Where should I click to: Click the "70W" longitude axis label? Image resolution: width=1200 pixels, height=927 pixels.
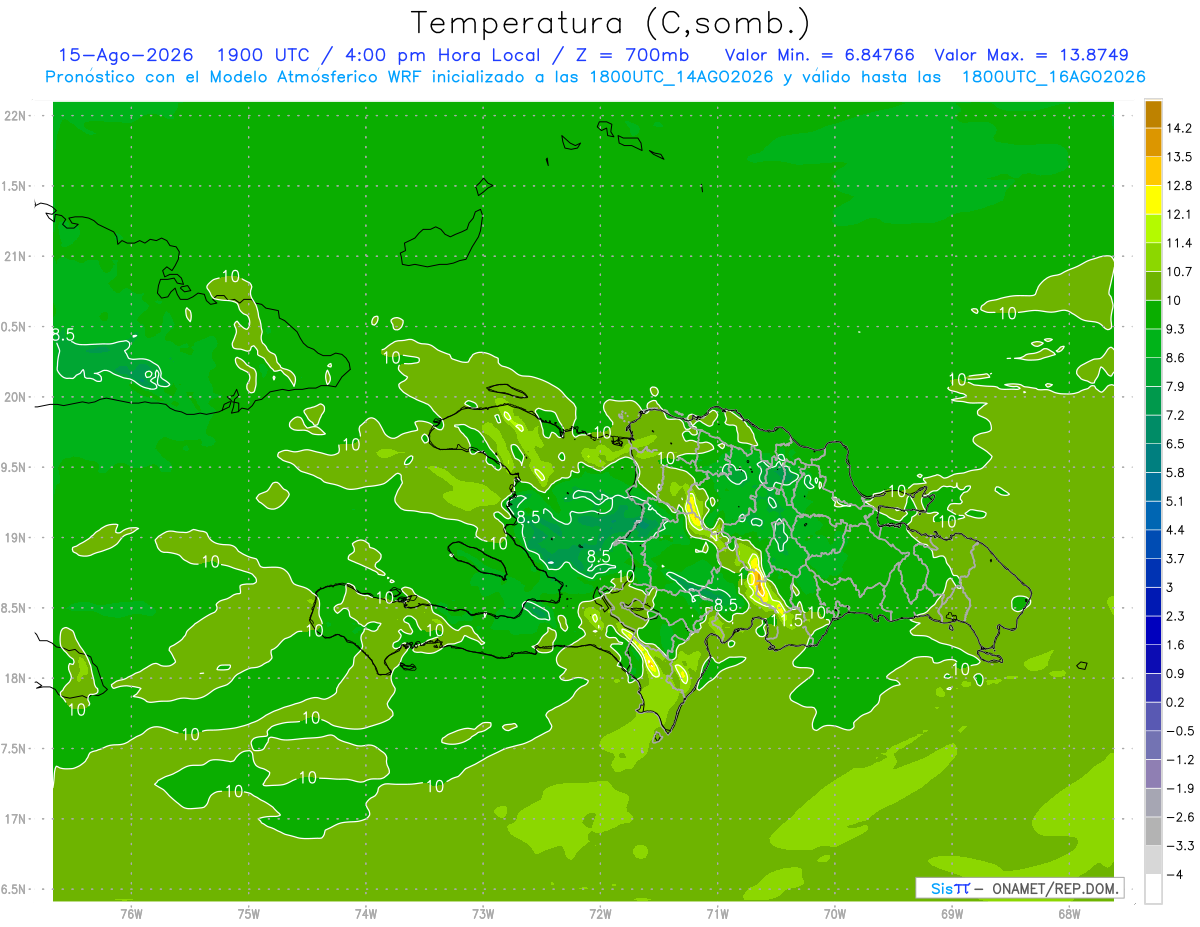(x=835, y=914)
